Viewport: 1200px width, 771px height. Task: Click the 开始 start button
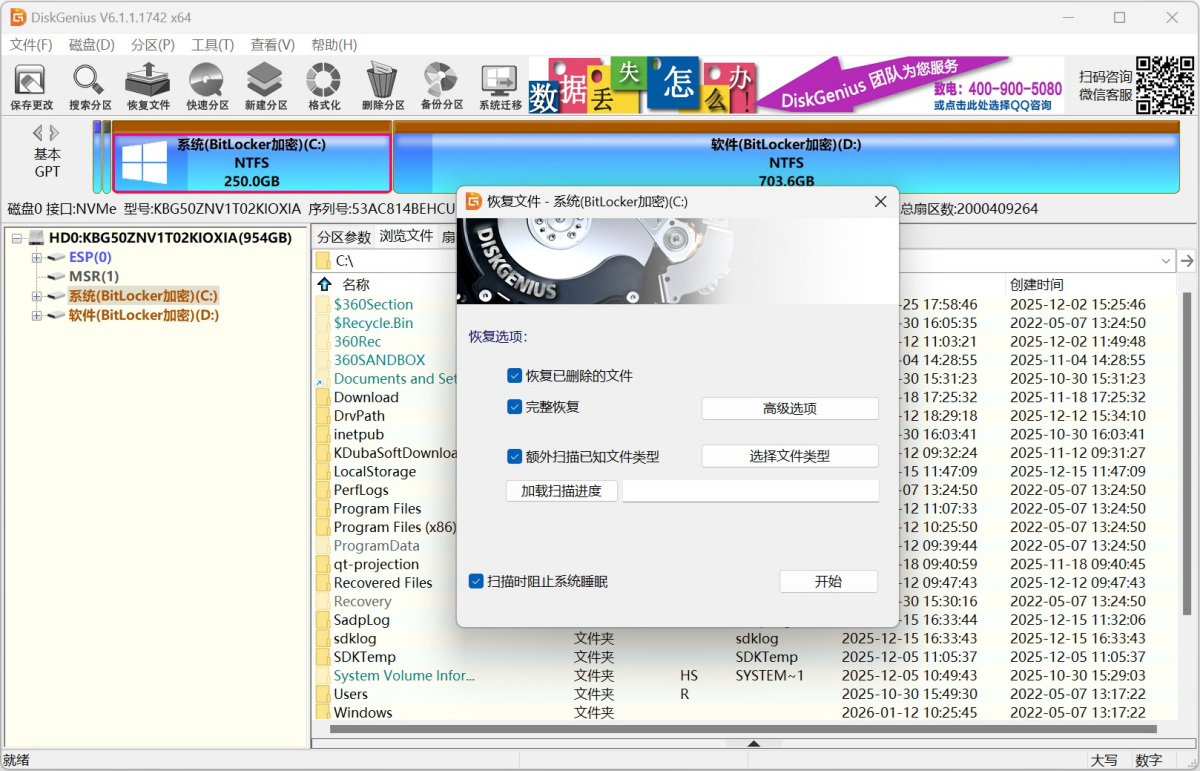coord(828,582)
